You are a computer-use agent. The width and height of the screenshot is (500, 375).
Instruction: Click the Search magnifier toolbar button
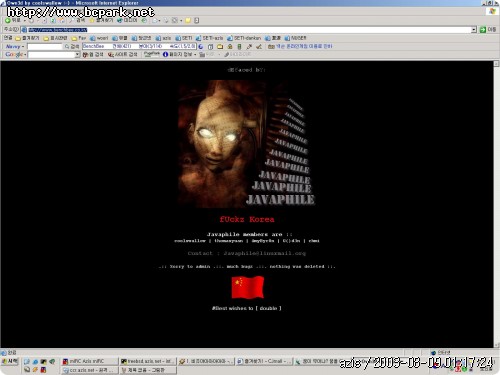tap(77, 21)
